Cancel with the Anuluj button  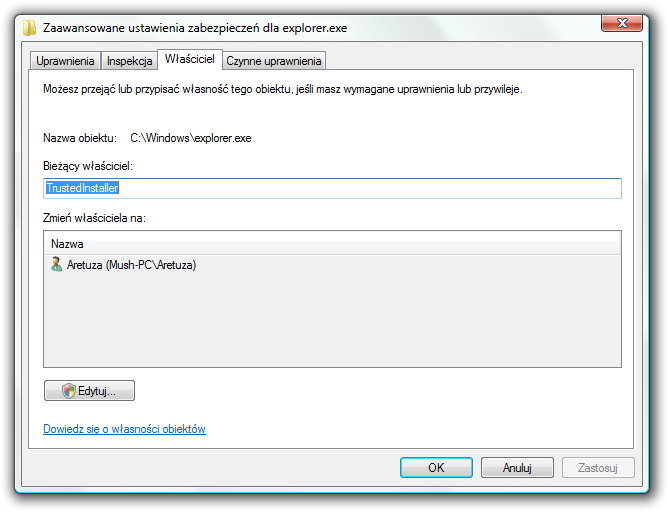pos(517,468)
